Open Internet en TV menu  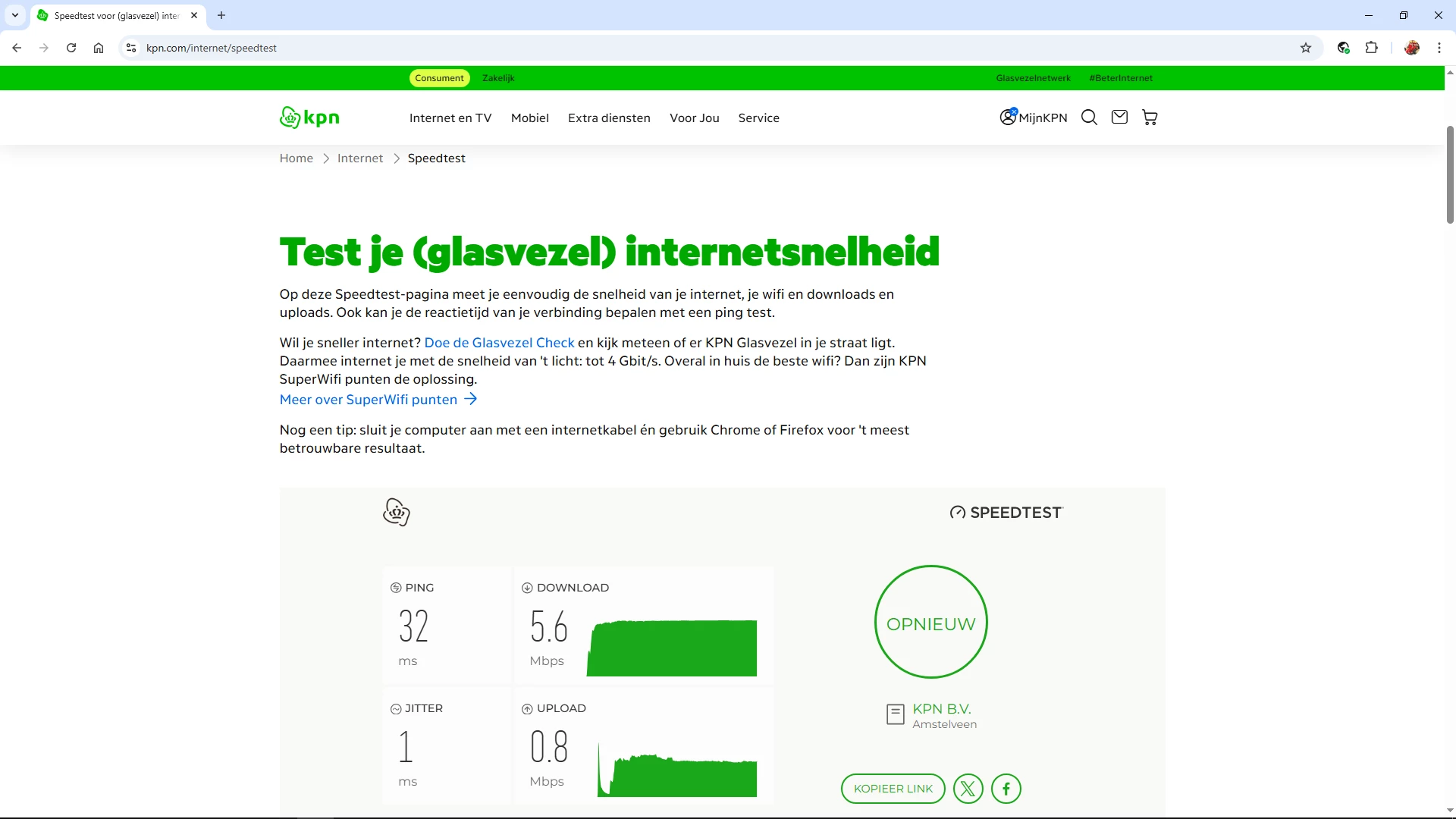450,118
